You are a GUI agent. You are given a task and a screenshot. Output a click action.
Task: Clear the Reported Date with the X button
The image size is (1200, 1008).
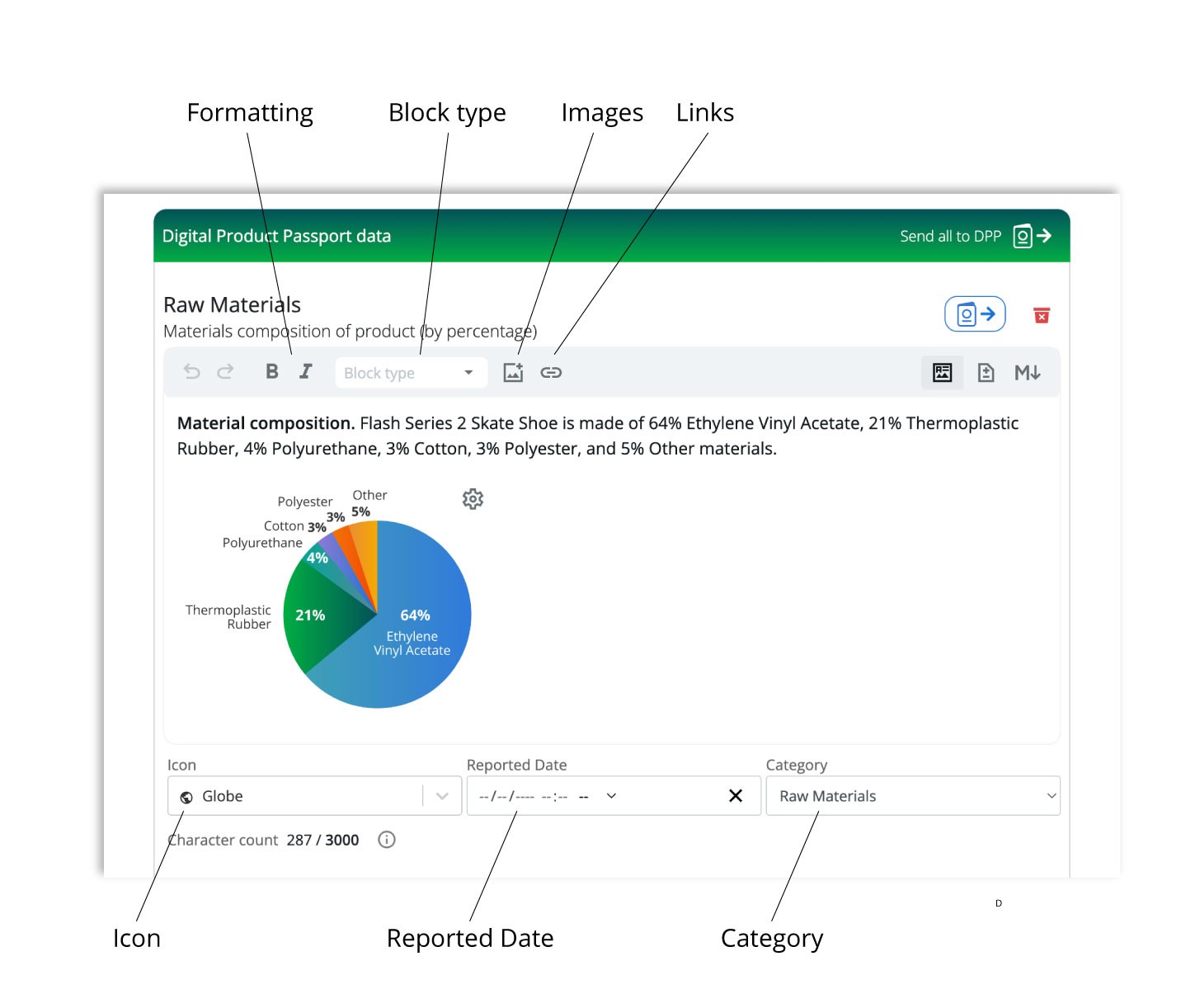click(735, 795)
